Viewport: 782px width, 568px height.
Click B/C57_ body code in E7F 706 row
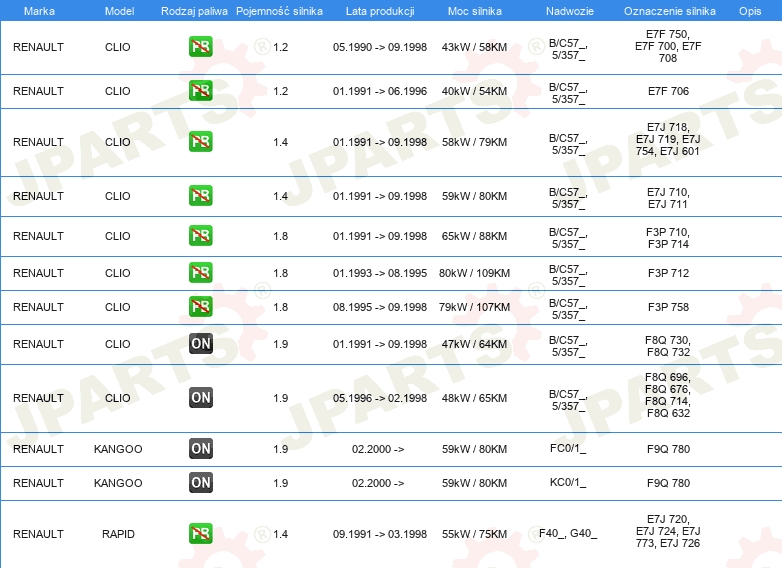[x=568, y=93]
